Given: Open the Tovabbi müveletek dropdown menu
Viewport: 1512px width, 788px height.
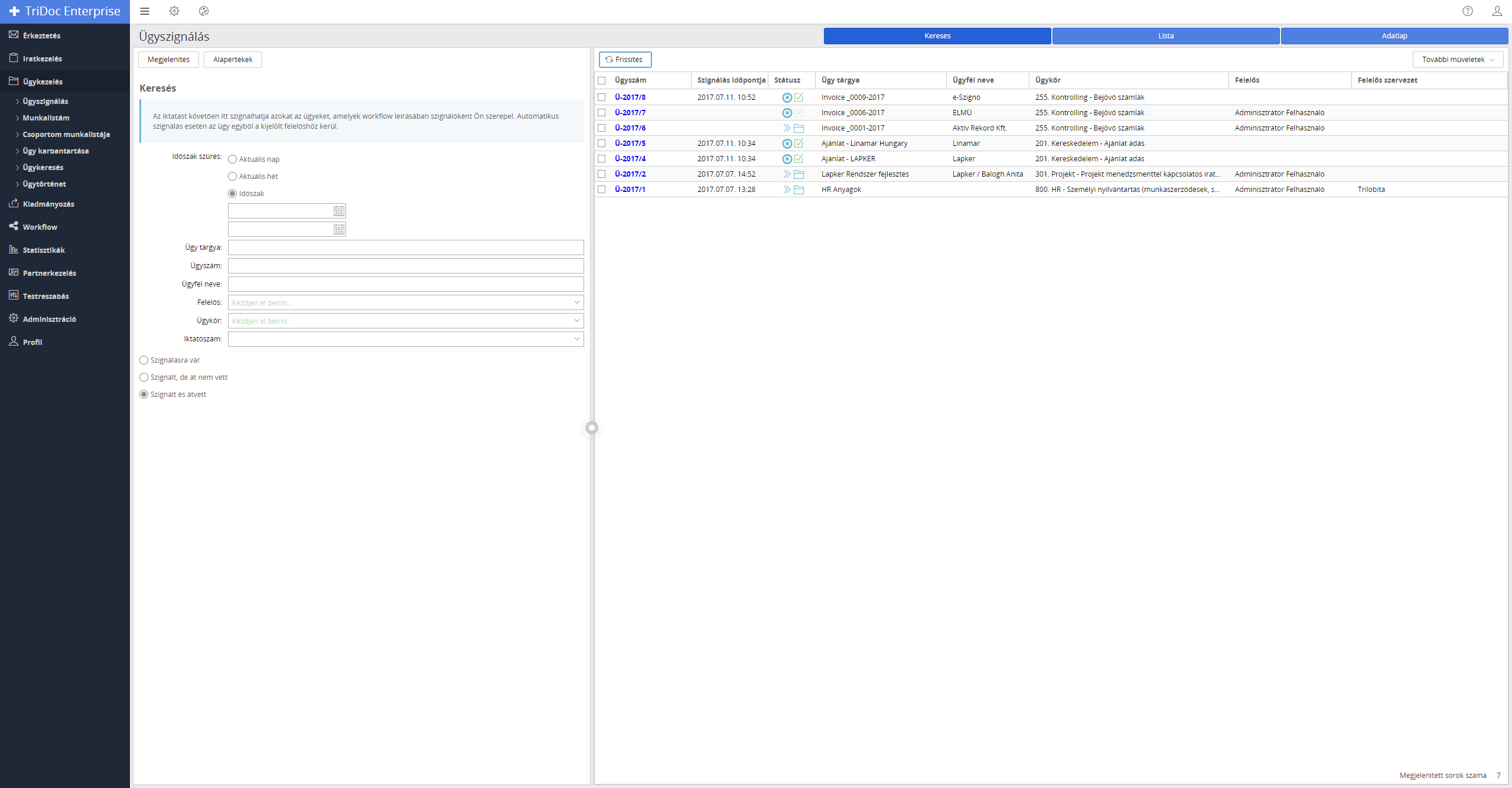Looking at the screenshot, I should pos(1458,60).
